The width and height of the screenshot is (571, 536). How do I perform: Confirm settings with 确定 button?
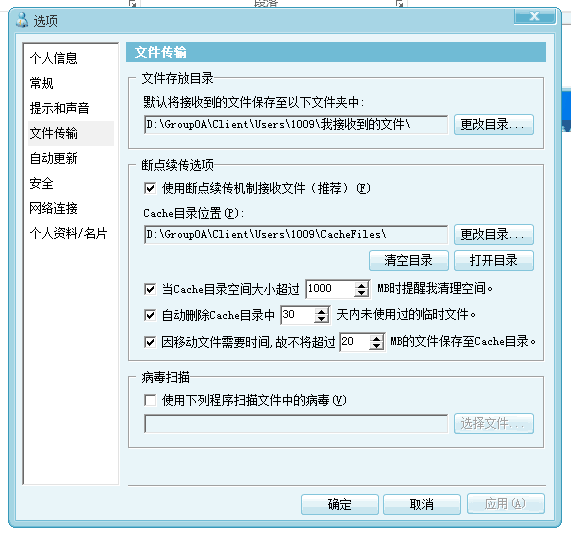340,504
